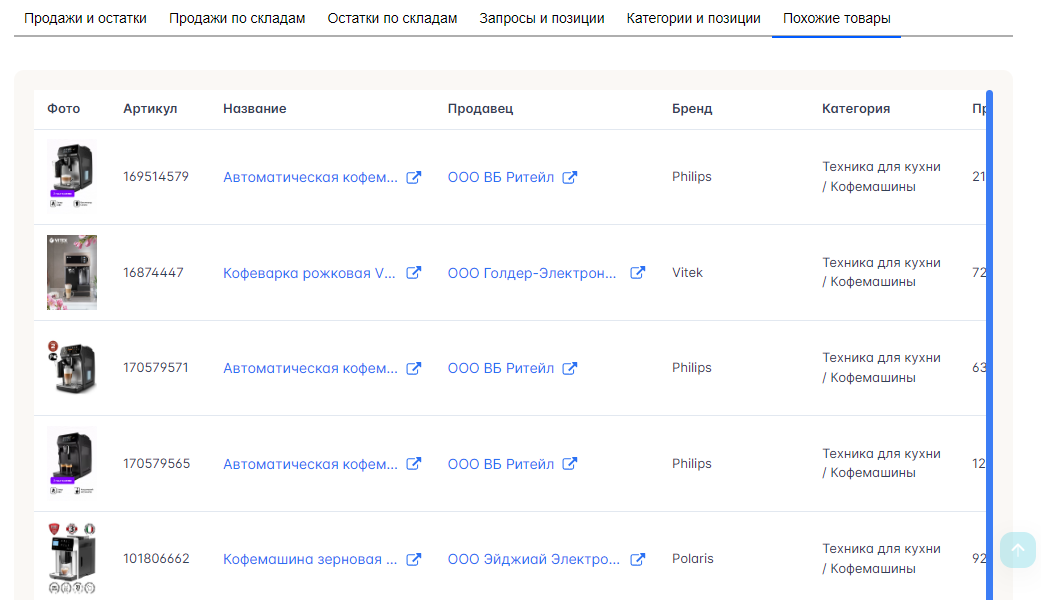
Task: Click external link icon next to Кофемашина зерновая
Action: (x=414, y=560)
